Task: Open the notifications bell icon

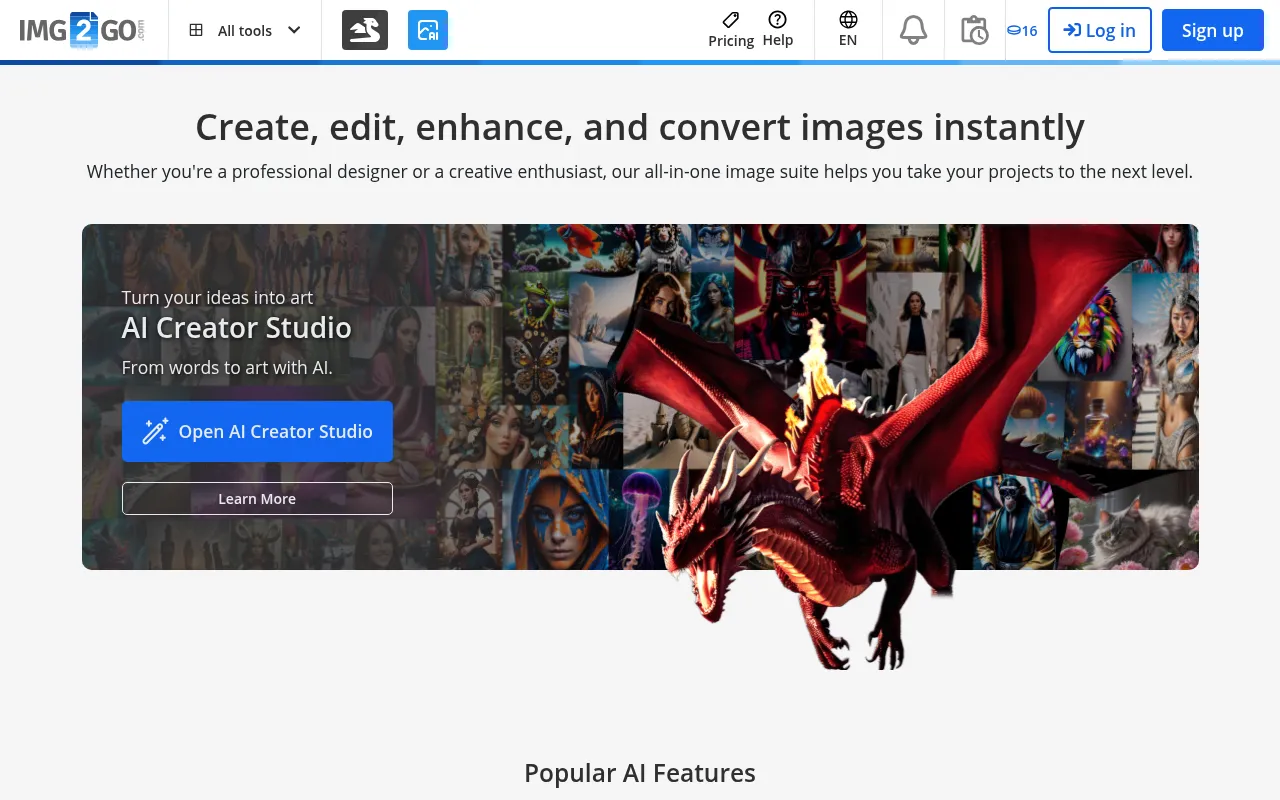Action: (912, 30)
